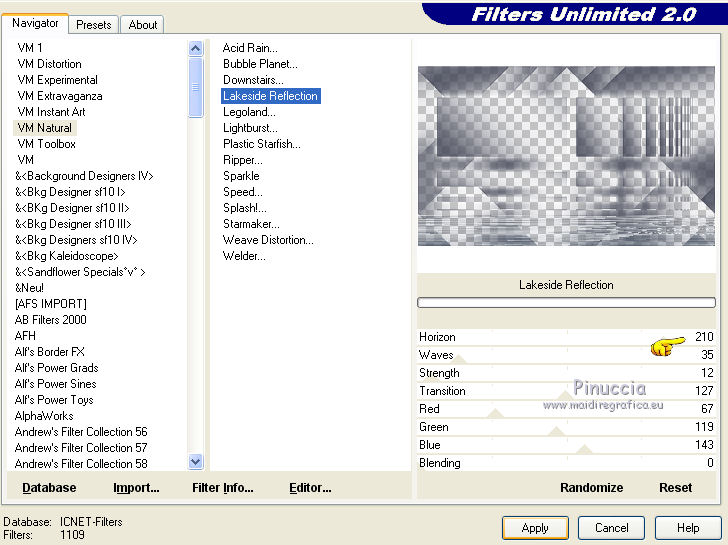Viewport: 728px width, 545px height.
Task: Select Bubble Planet filter
Action: point(260,64)
